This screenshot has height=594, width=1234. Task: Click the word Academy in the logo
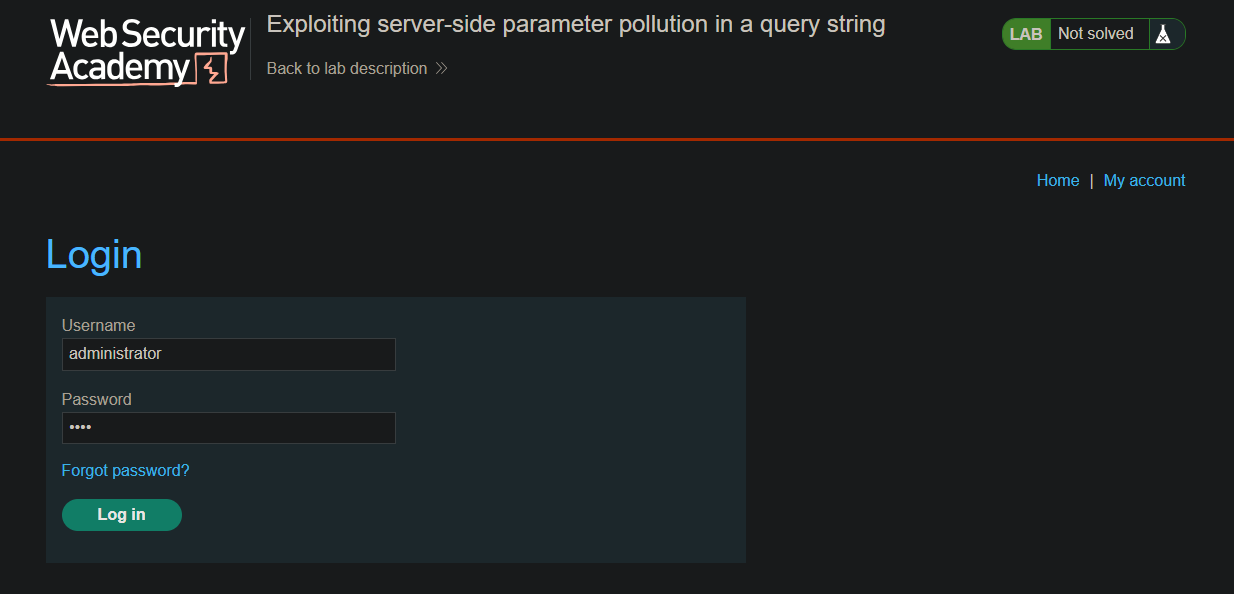[x=120, y=68]
